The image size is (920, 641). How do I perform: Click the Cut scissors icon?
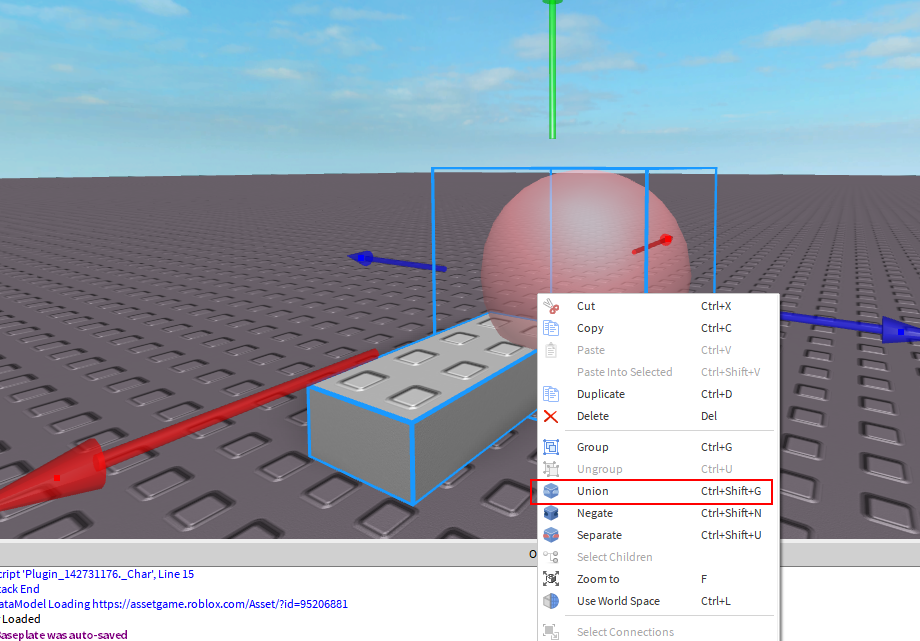coord(550,306)
